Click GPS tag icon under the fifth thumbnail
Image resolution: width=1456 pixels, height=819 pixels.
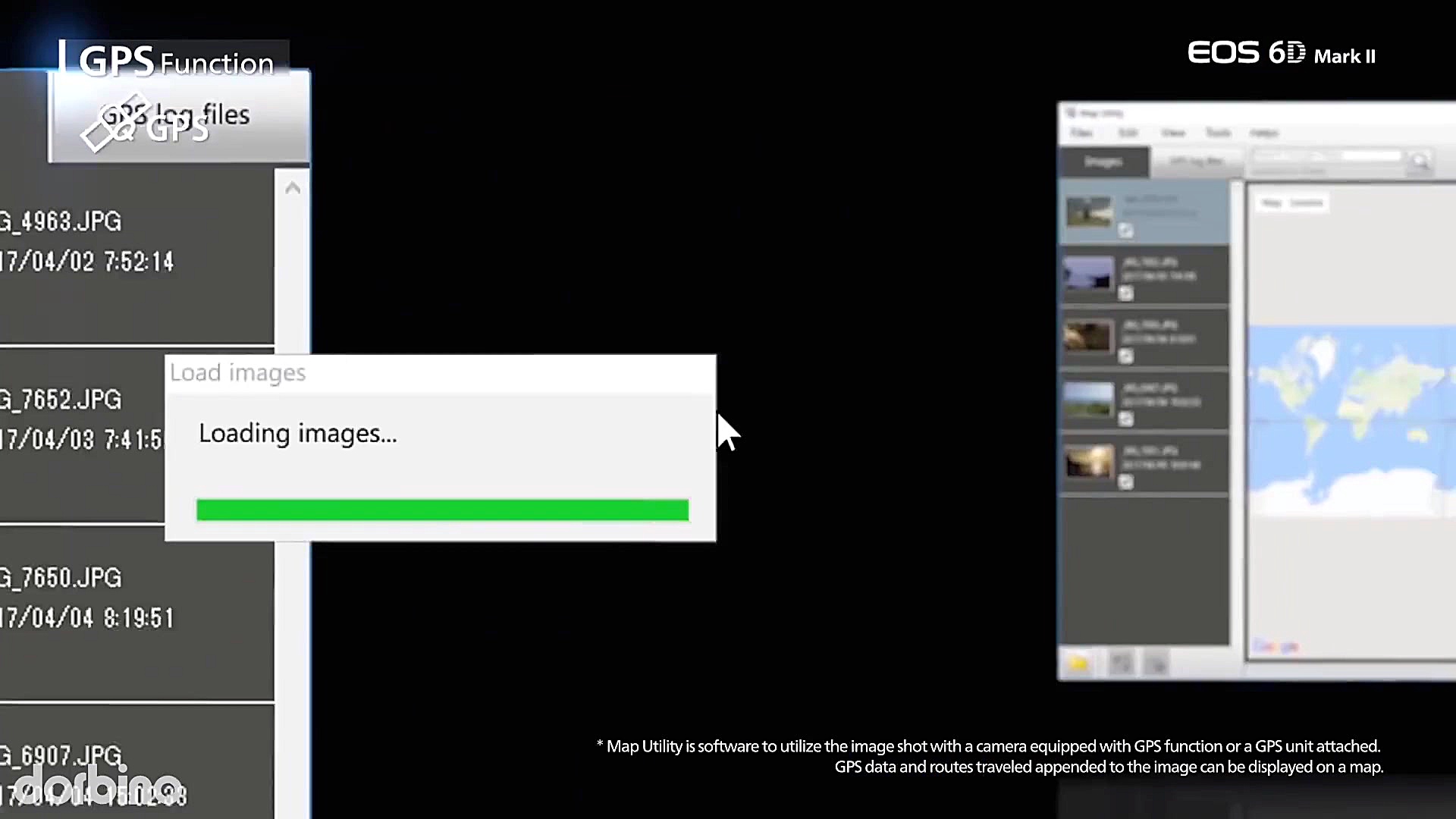click(x=1126, y=482)
